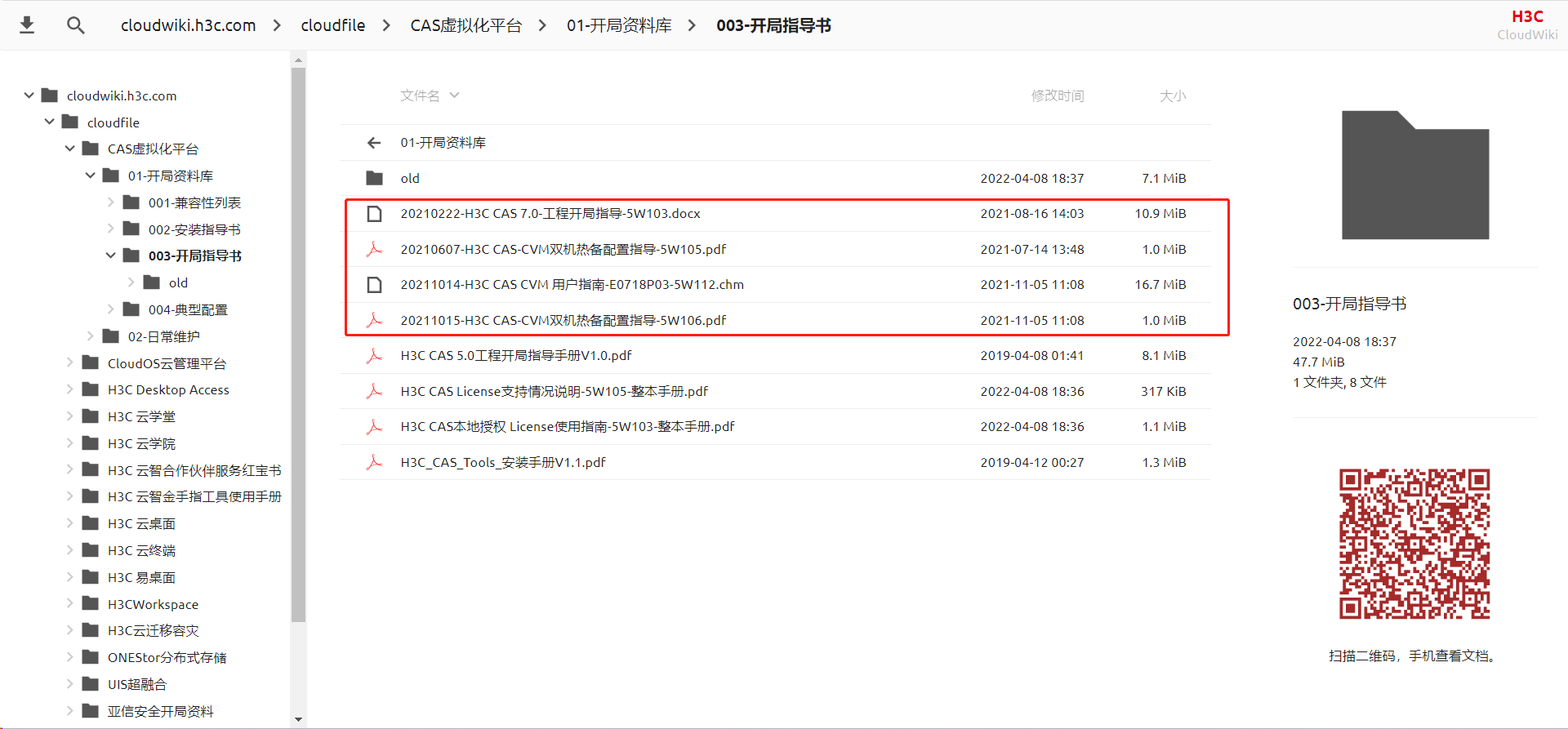1568x729 pixels.
Task: Collapse the cloudwiki.h3c.com tree root
Action: (29, 96)
